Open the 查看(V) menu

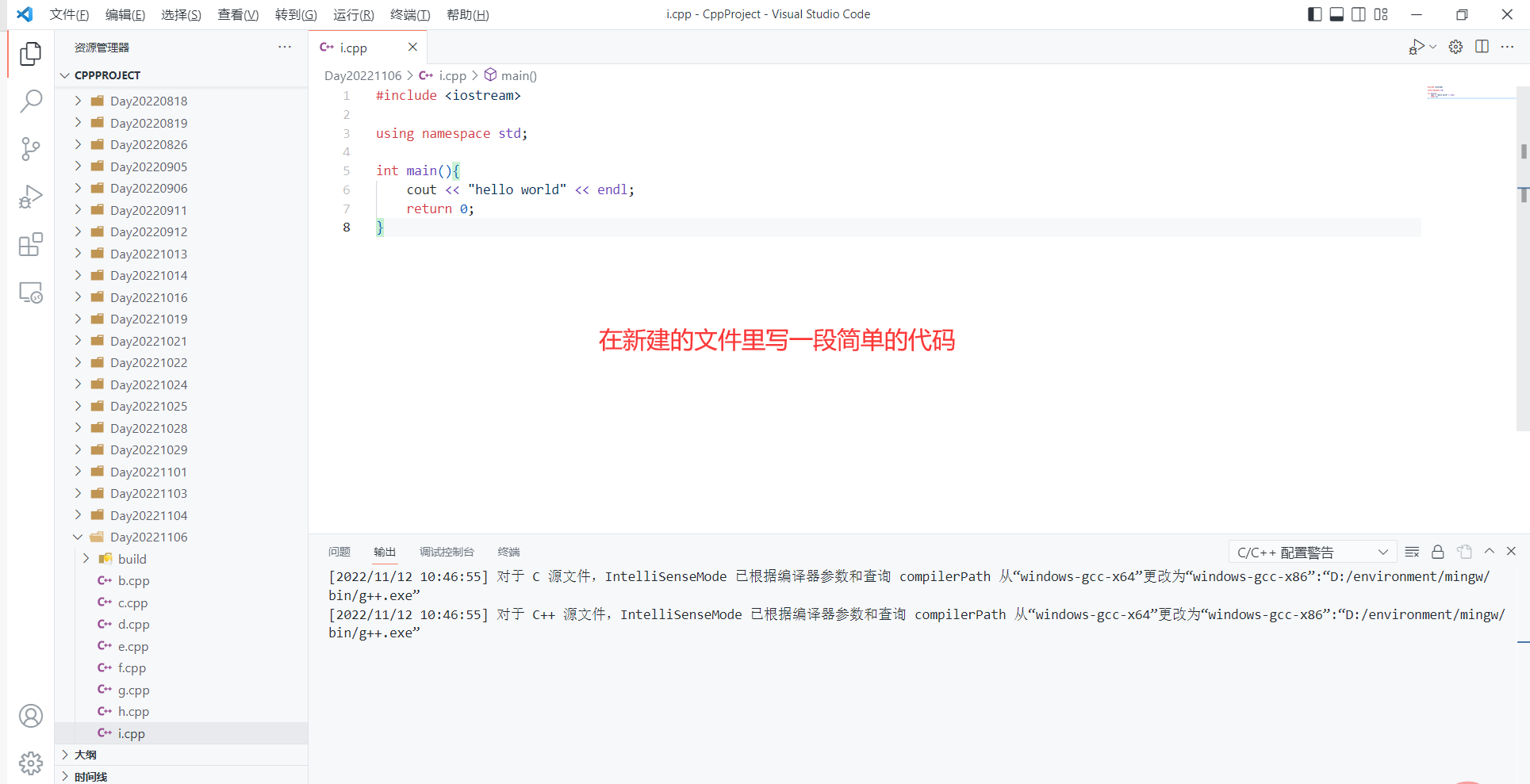(x=238, y=14)
